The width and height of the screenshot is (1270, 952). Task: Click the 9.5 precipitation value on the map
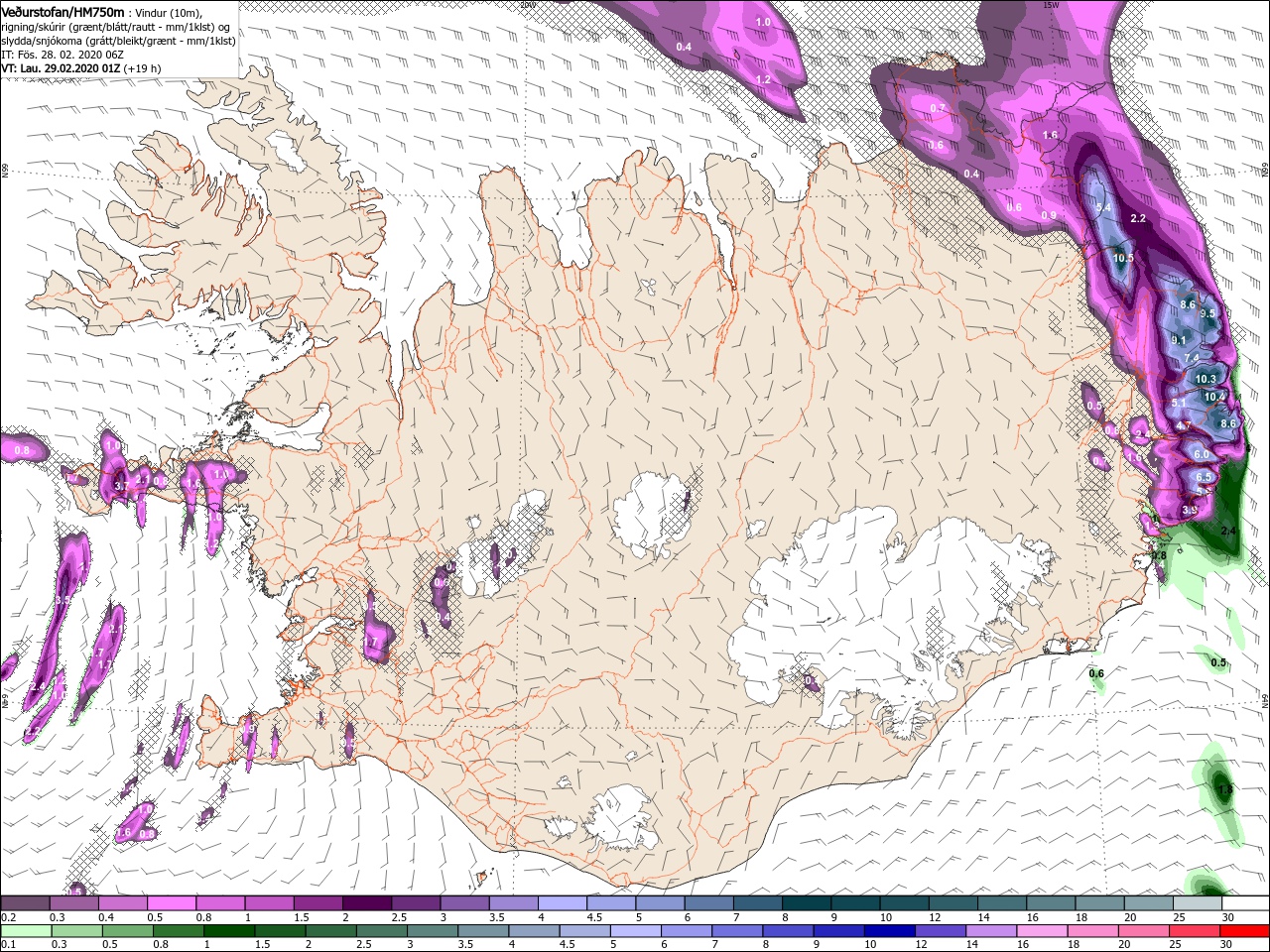click(1207, 313)
